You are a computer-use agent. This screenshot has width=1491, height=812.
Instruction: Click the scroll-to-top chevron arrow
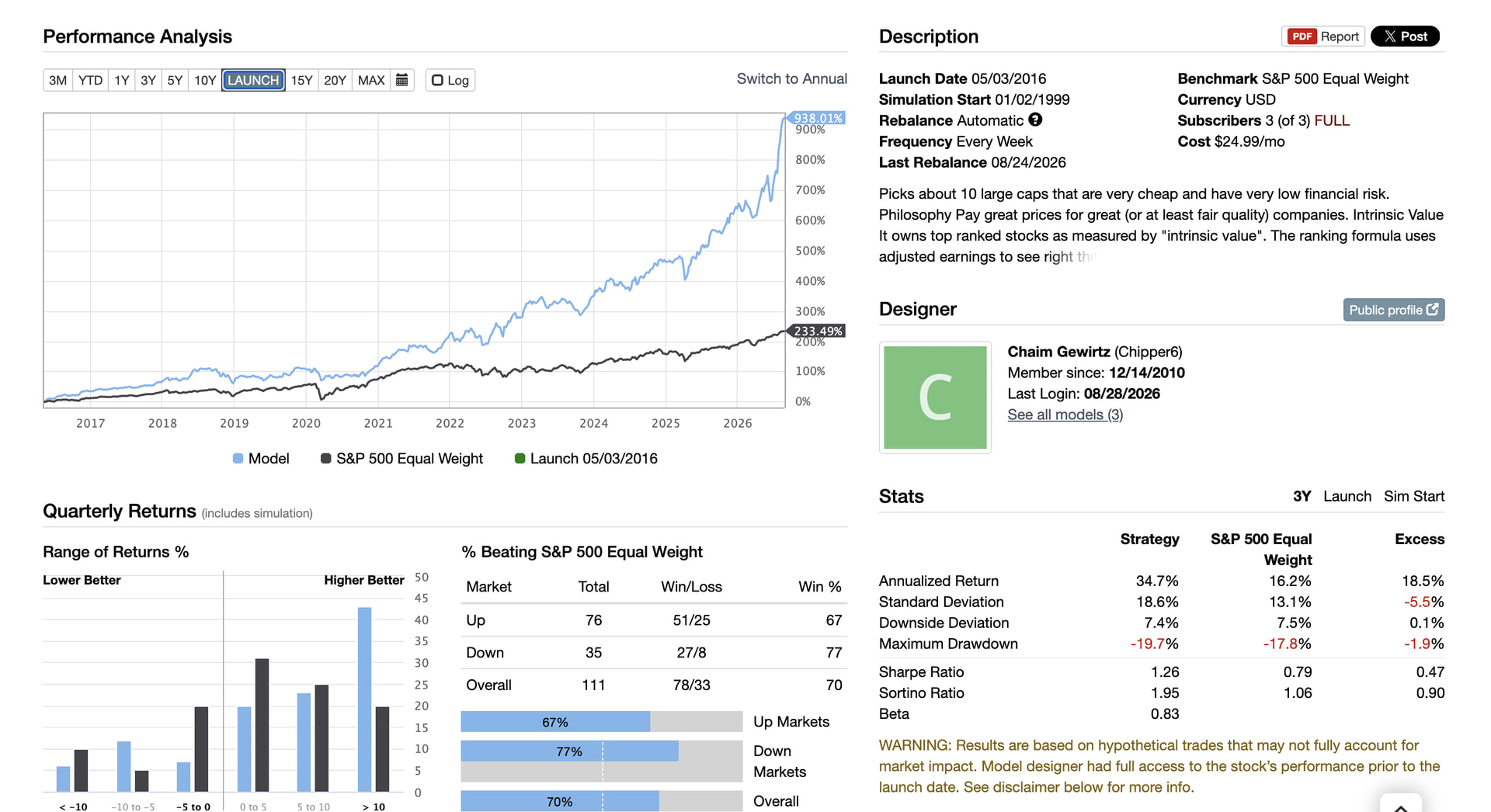coord(1401,806)
